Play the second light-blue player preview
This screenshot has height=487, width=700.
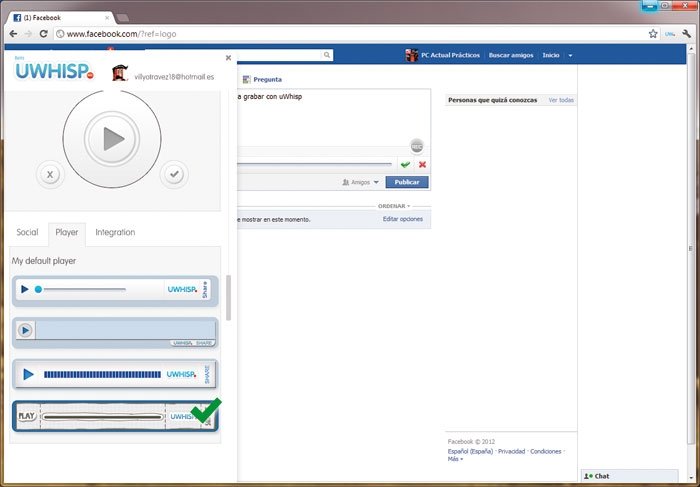pos(25,330)
